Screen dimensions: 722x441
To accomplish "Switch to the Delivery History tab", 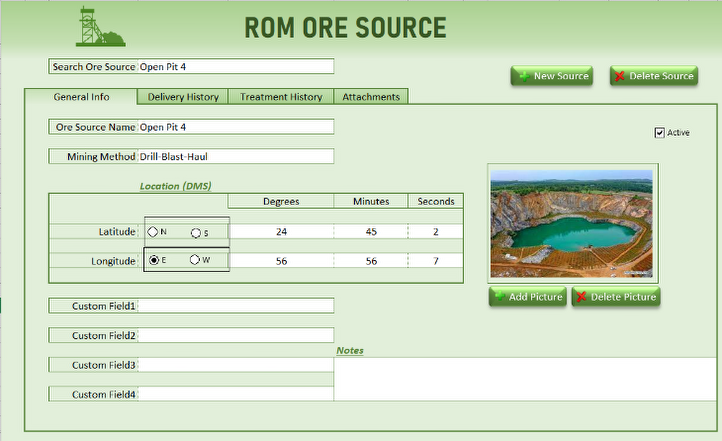I will [183, 97].
